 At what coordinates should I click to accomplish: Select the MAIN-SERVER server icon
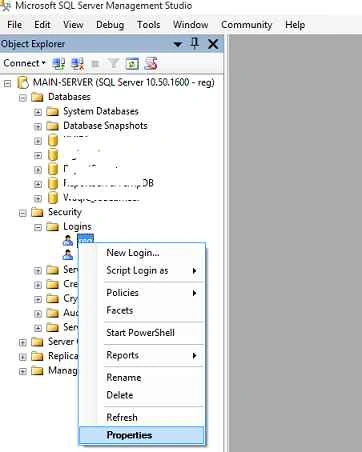point(23,83)
